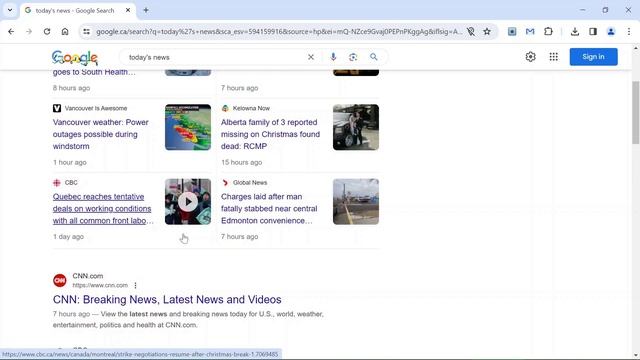
Task: Sign in to Google
Action: tap(593, 57)
